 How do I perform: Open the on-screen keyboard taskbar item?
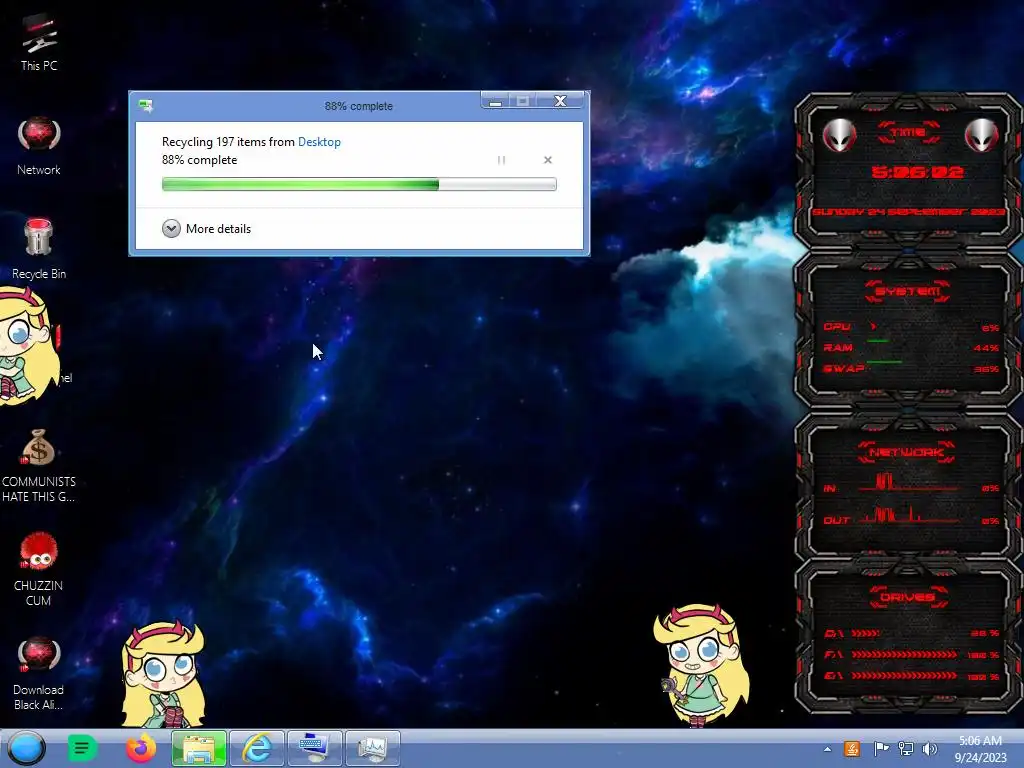tap(314, 748)
